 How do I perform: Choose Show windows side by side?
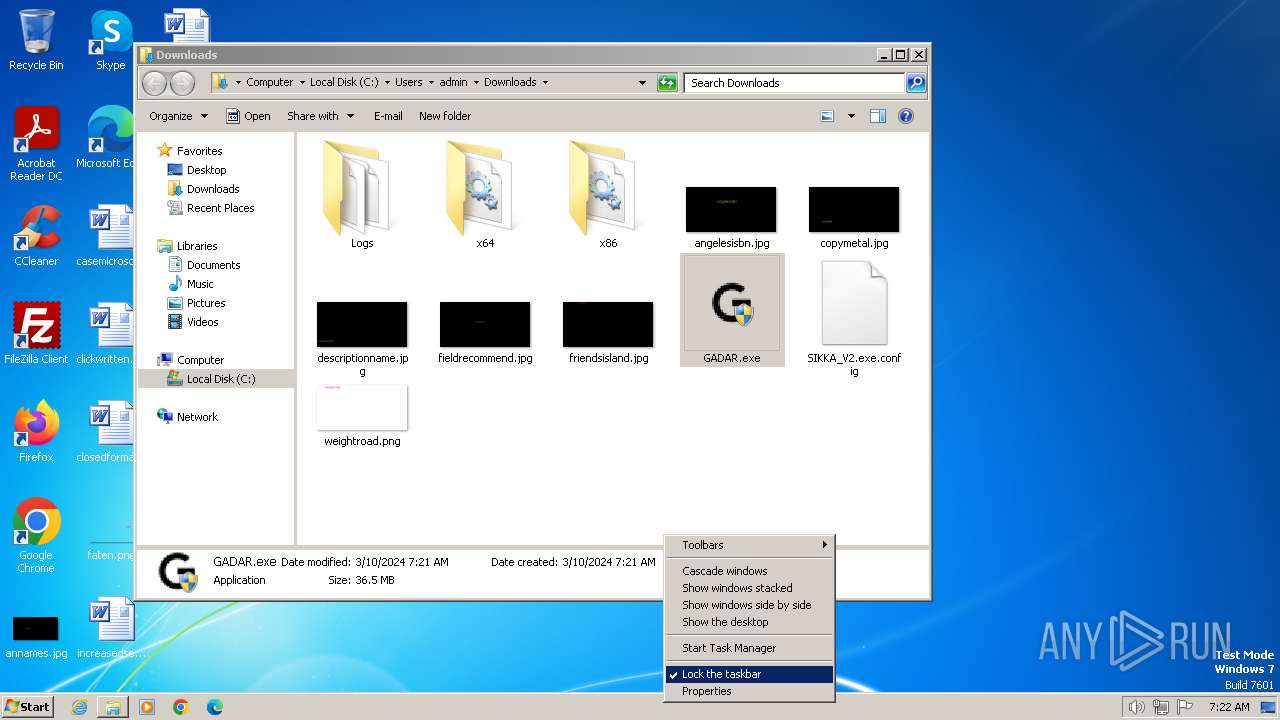click(x=749, y=605)
